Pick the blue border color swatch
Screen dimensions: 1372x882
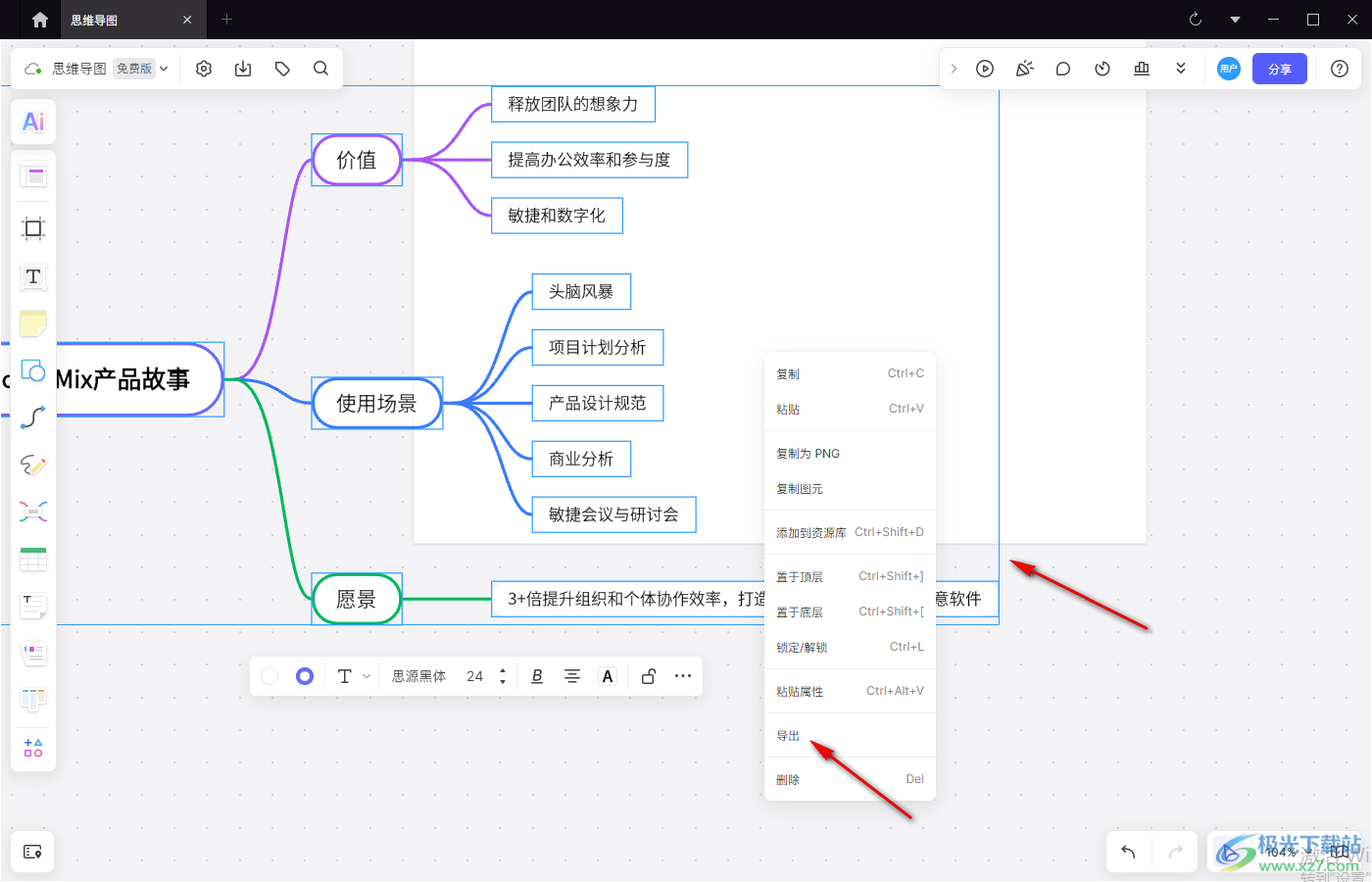pyautogui.click(x=305, y=676)
